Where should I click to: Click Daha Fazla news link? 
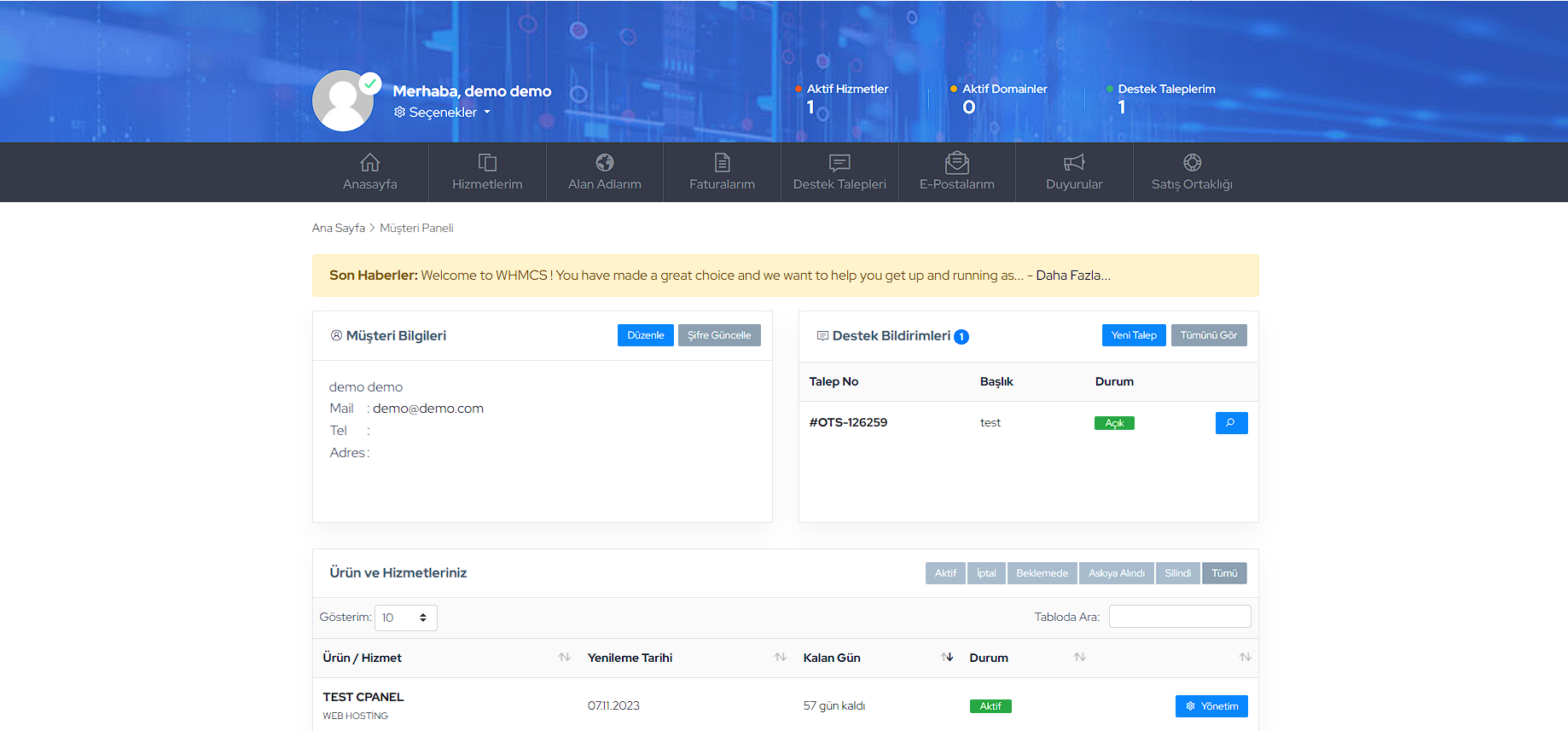click(x=1072, y=276)
